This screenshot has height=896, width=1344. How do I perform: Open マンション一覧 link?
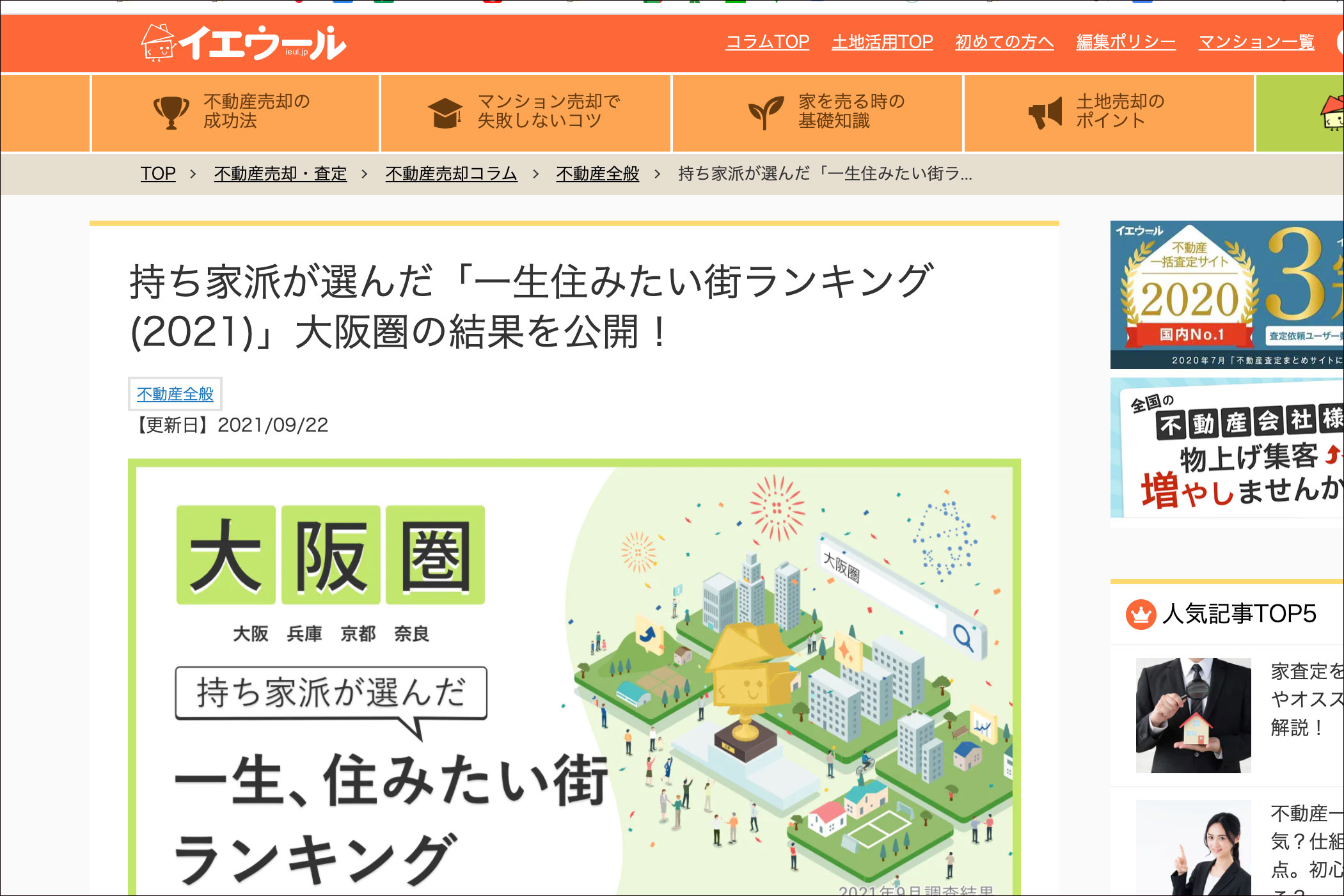click(x=1256, y=42)
